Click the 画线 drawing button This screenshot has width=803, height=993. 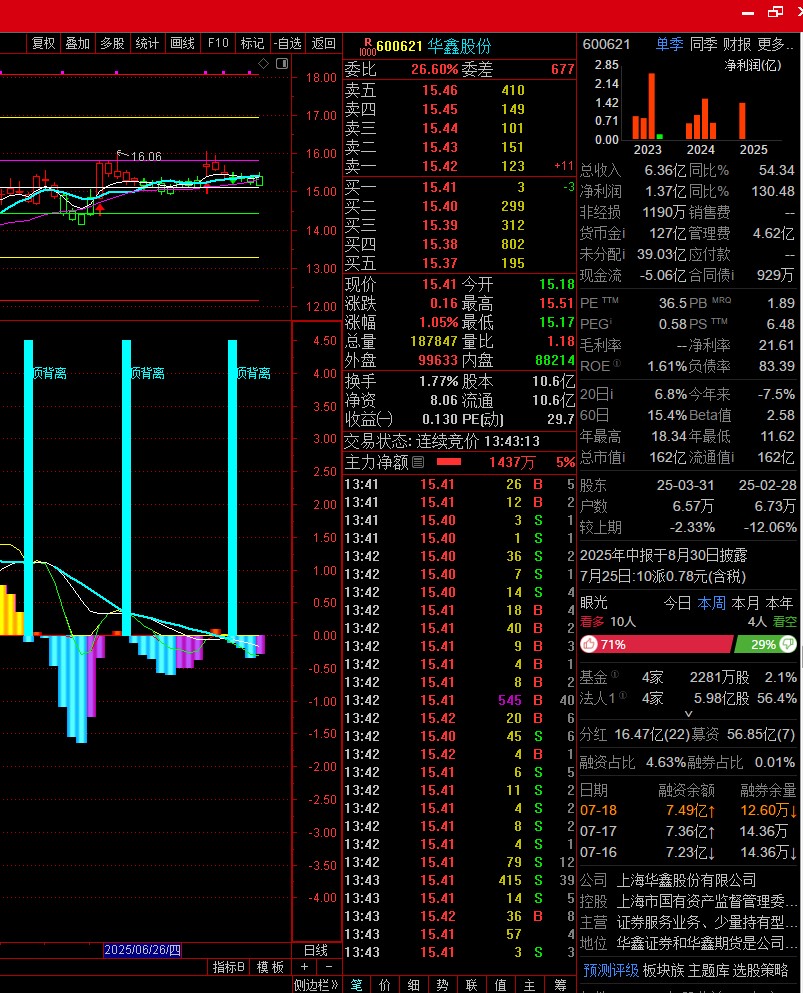tap(182, 43)
